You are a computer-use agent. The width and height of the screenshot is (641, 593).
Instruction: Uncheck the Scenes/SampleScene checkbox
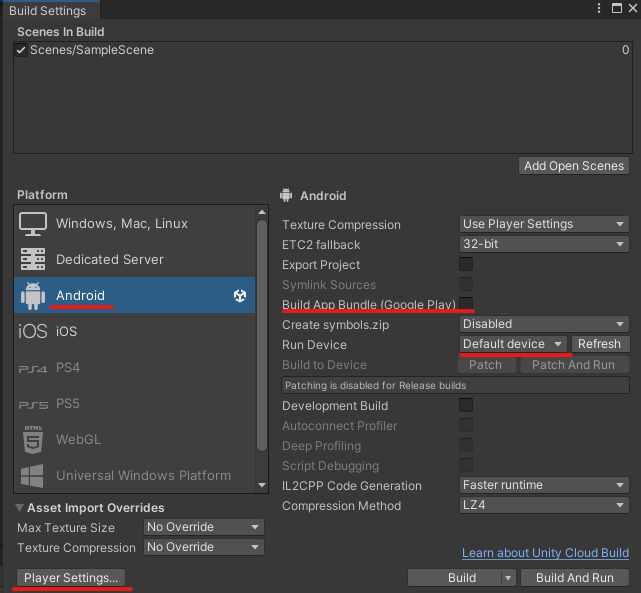(x=21, y=50)
